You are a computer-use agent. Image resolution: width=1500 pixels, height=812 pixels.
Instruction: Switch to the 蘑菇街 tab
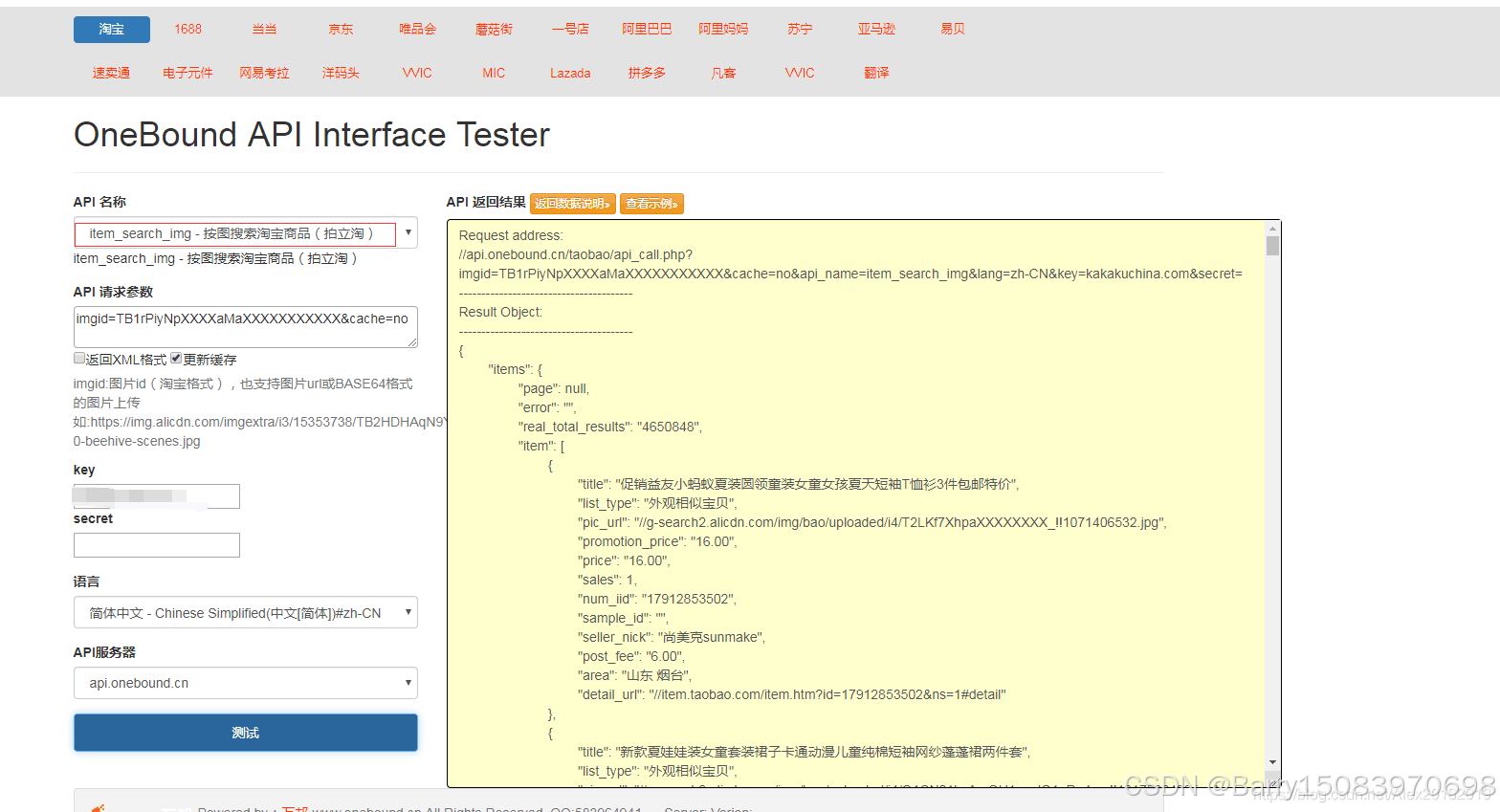point(495,30)
